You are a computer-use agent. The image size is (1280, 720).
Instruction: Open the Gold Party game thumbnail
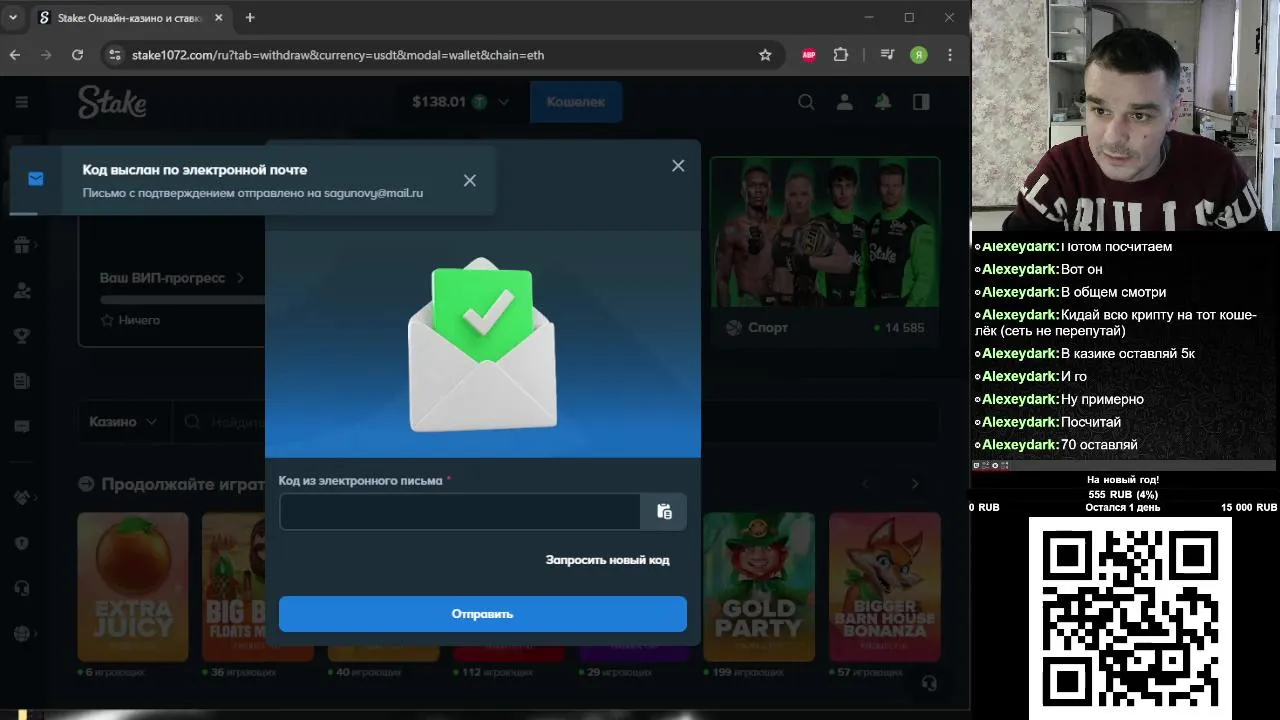click(x=759, y=587)
